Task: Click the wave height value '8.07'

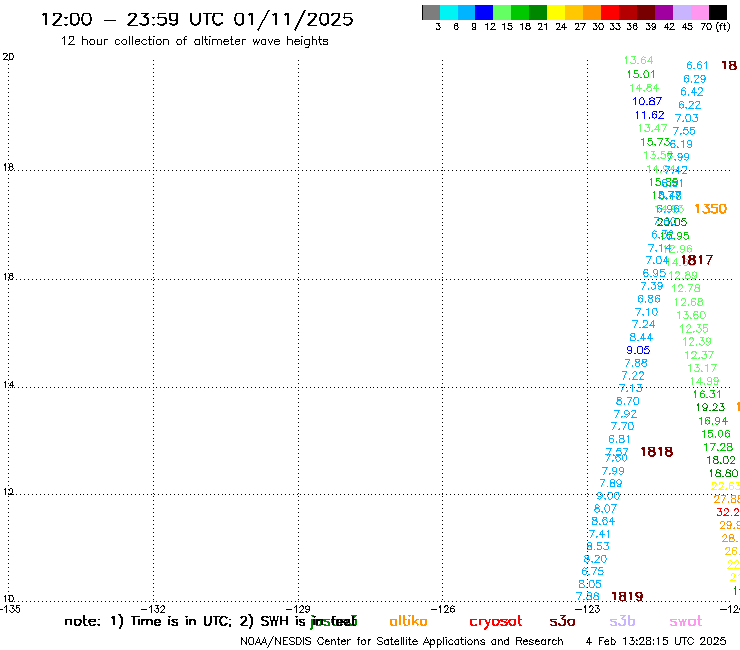Action: pos(605,508)
